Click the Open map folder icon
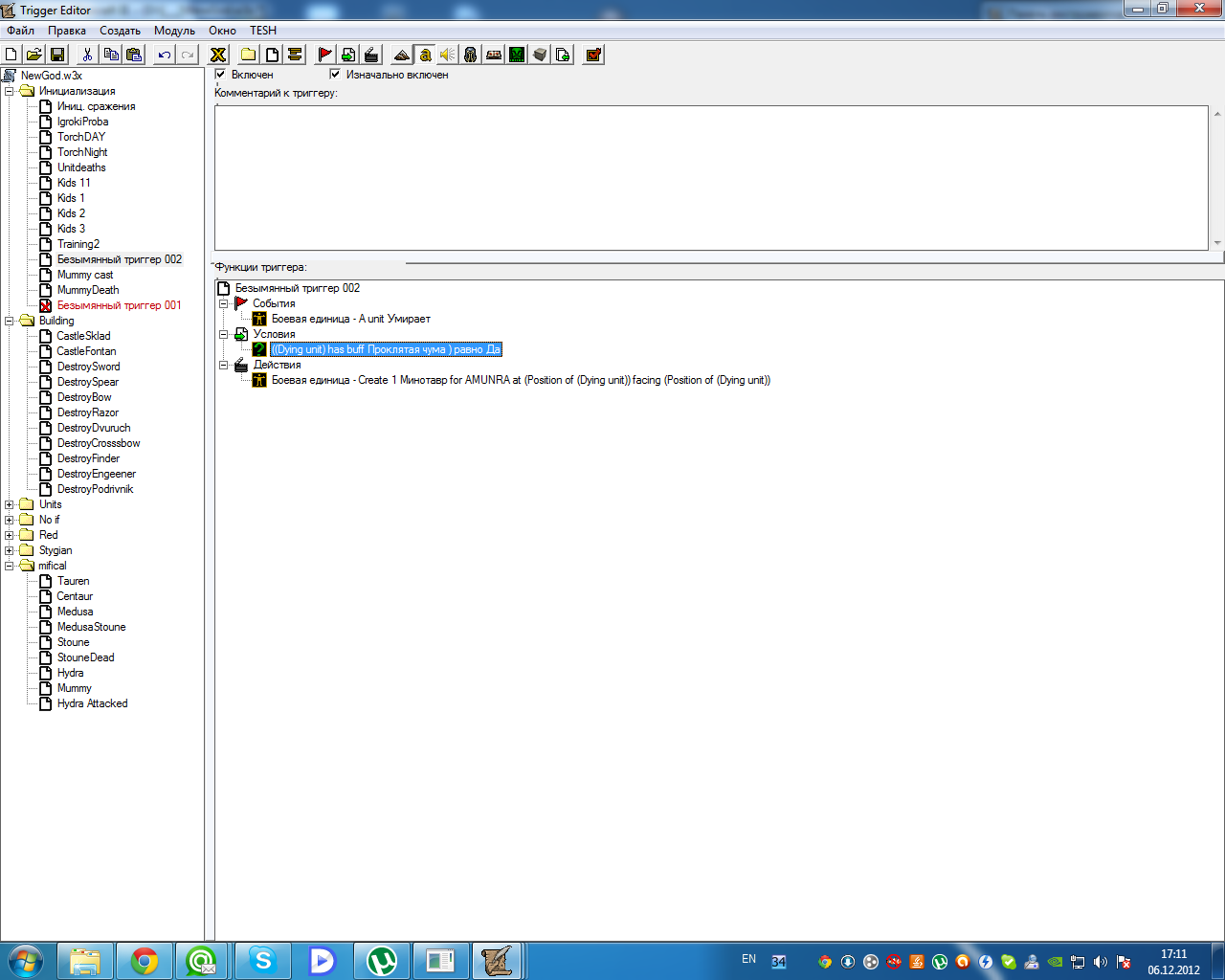 pos(34,55)
